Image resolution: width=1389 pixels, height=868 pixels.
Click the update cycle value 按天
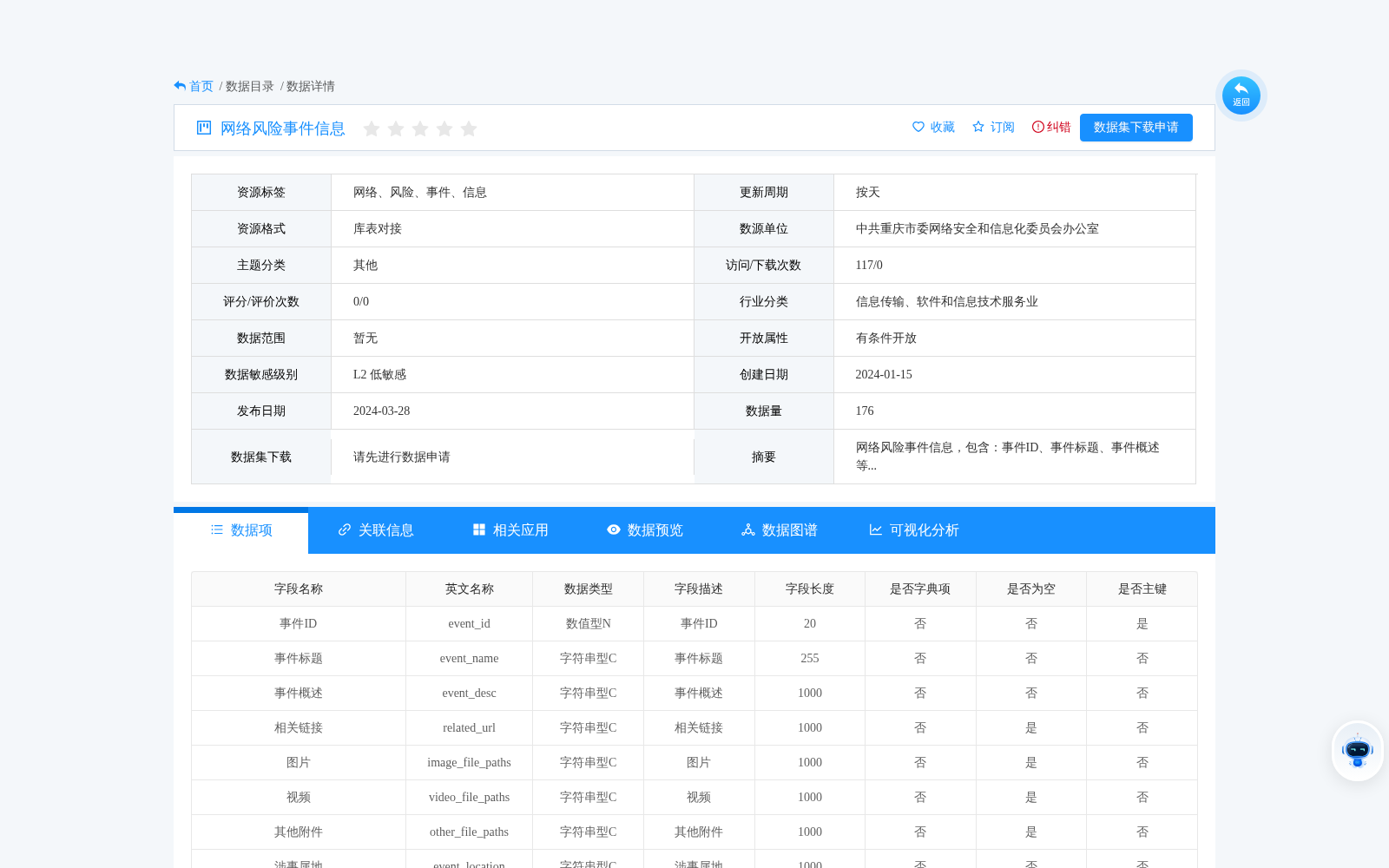tap(867, 192)
